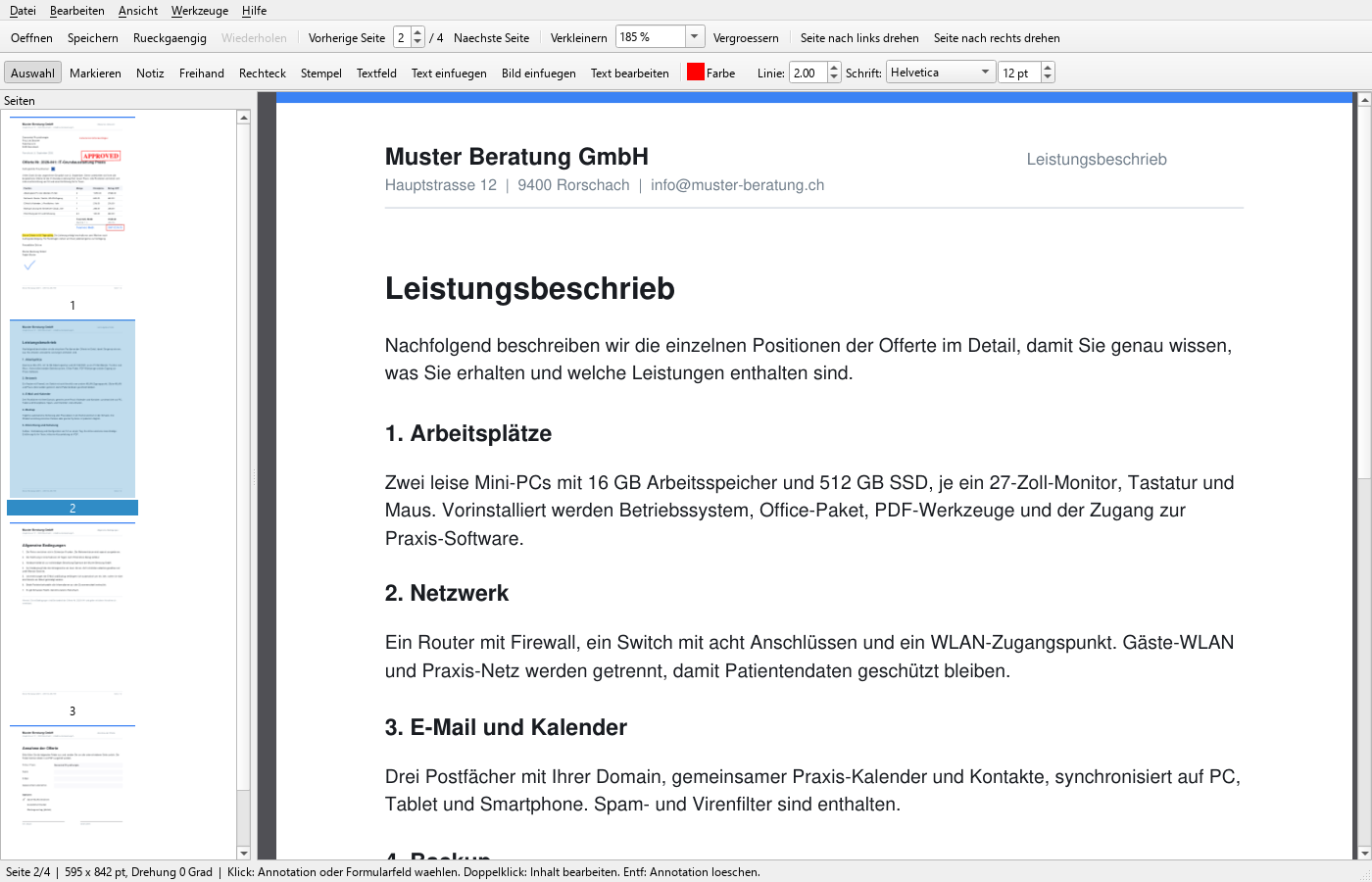Open the Ansicht menu

pyautogui.click(x=138, y=11)
